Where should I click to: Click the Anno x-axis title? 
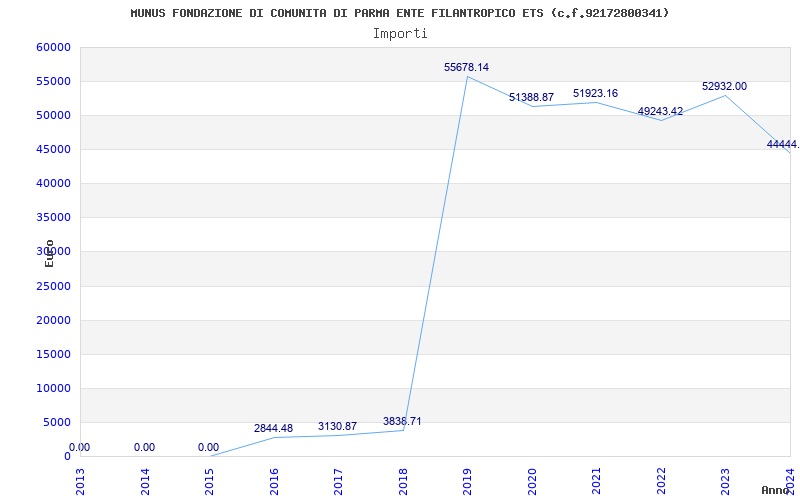(x=776, y=490)
